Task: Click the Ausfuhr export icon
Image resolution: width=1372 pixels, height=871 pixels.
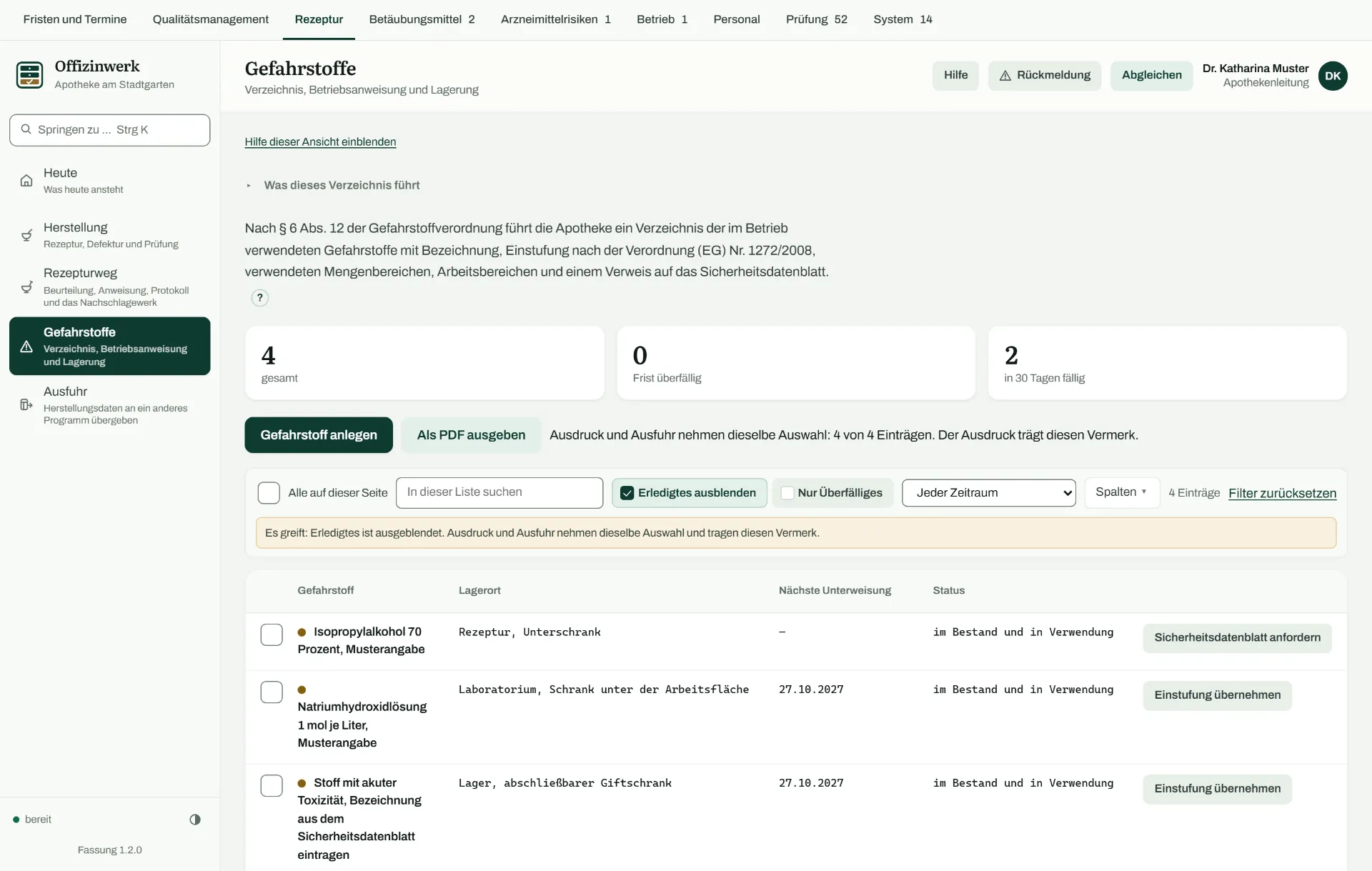Action: [26, 405]
